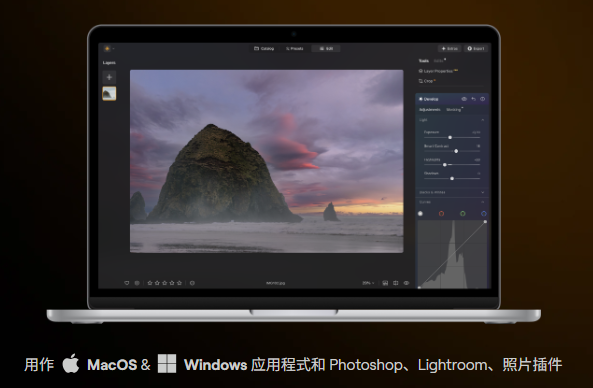Set rating with the second star
593x388 pixels.
click(x=157, y=283)
